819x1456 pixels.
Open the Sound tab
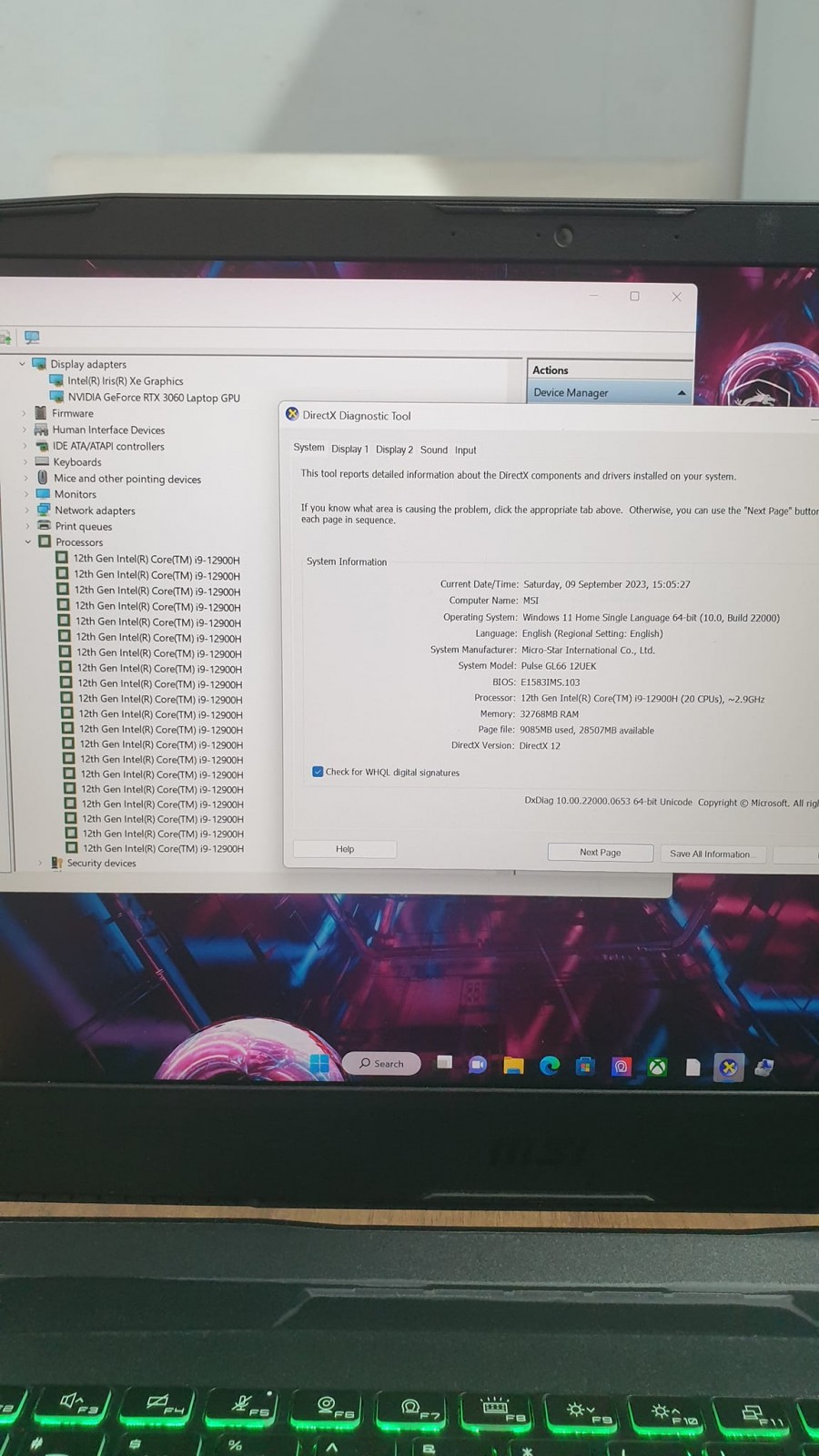(434, 450)
